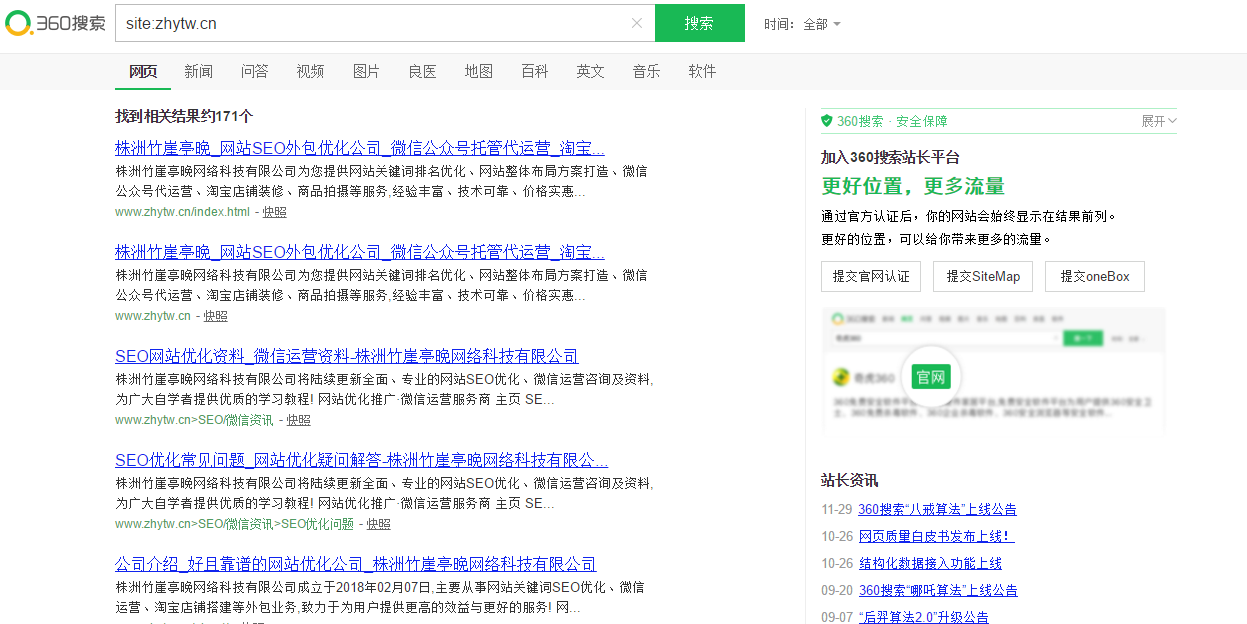Open the 360搜索"哪吒算法"上线公告 link

click(x=938, y=590)
